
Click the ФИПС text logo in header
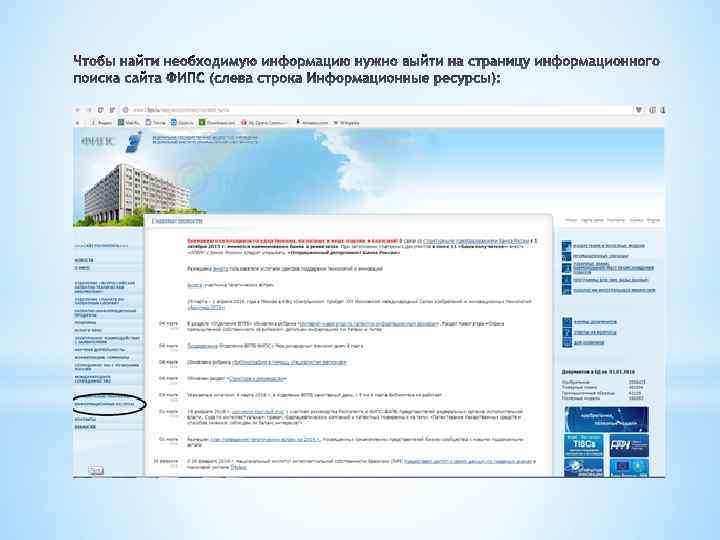pyautogui.click(x=97, y=141)
